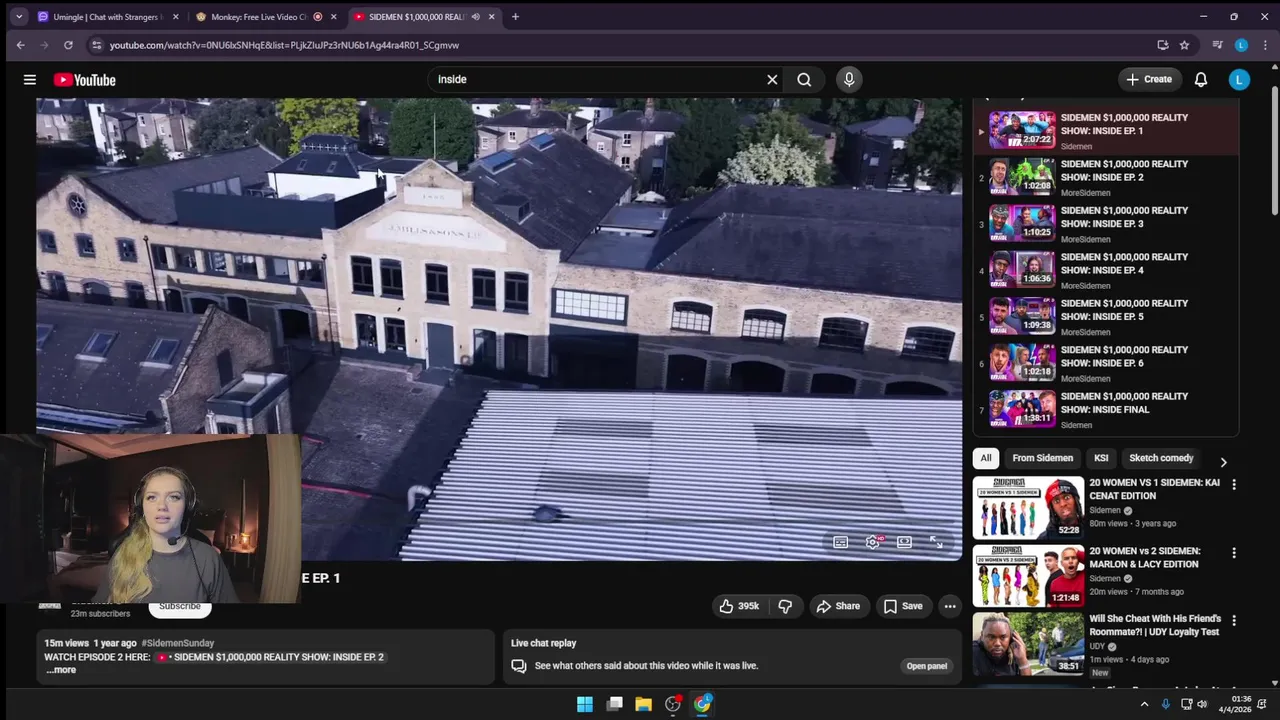Open video player settings gear
Screen dimensions: 1280x720
coord(873,542)
